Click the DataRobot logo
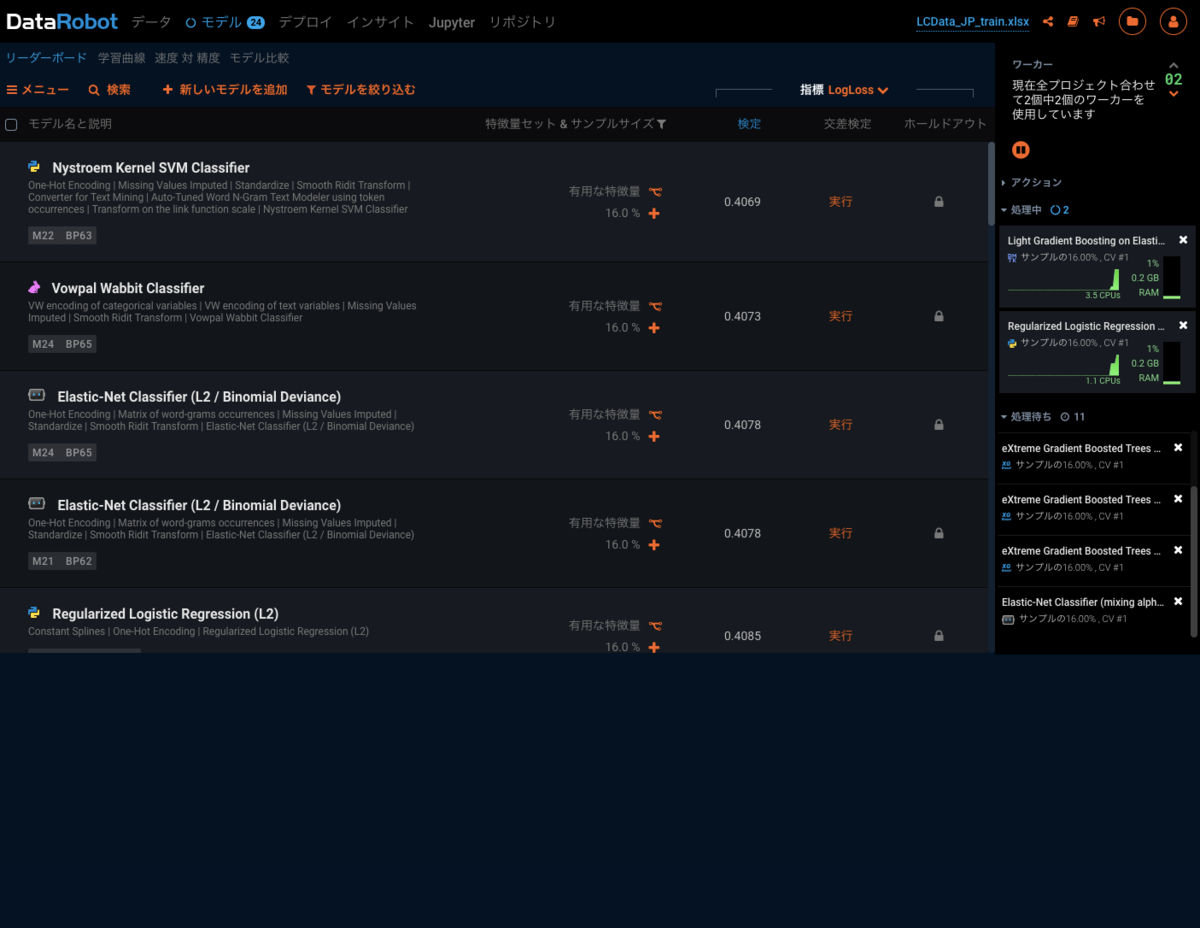 pos(62,21)
